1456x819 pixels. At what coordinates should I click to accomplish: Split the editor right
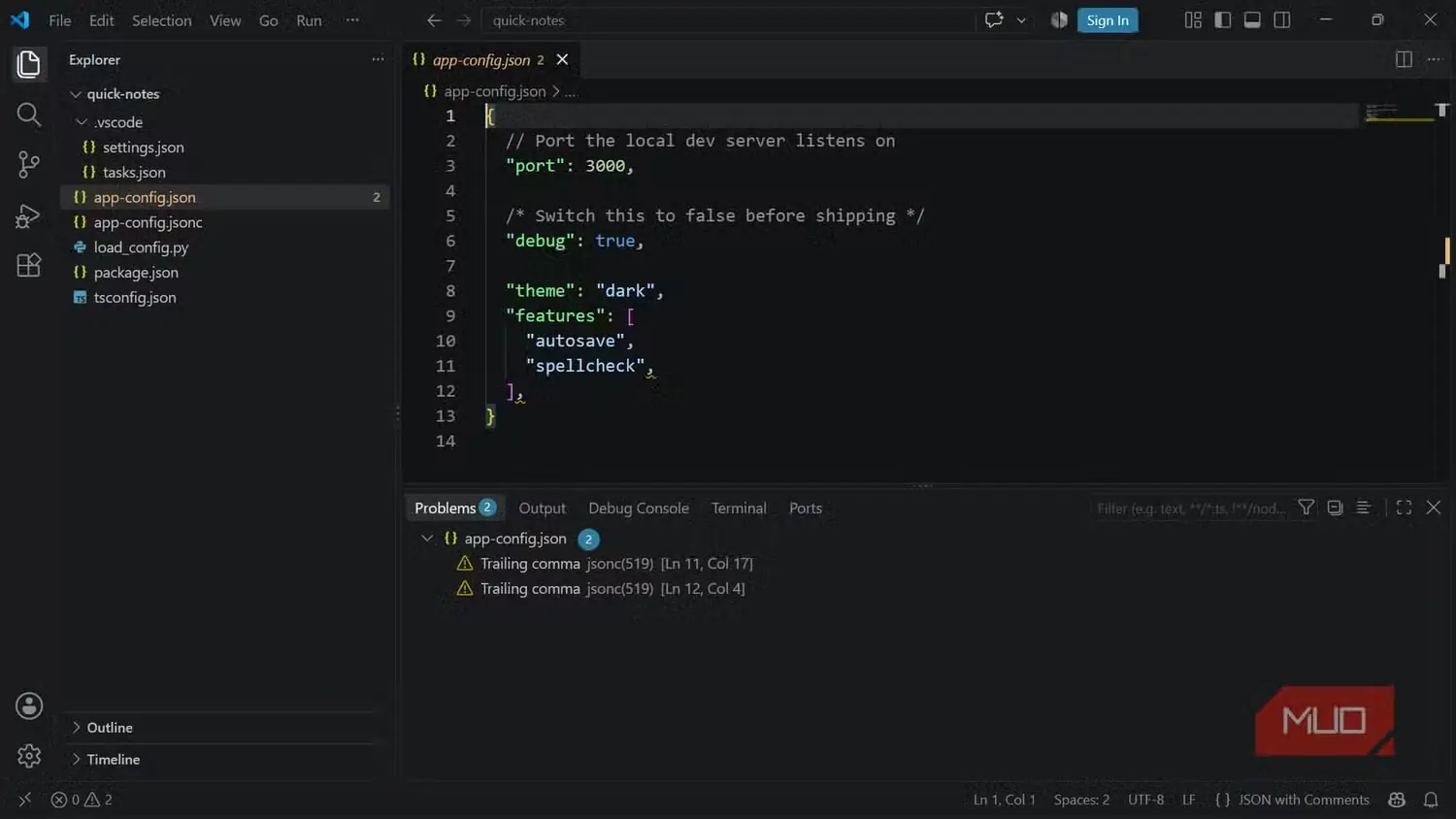[x=1404, y=59]
